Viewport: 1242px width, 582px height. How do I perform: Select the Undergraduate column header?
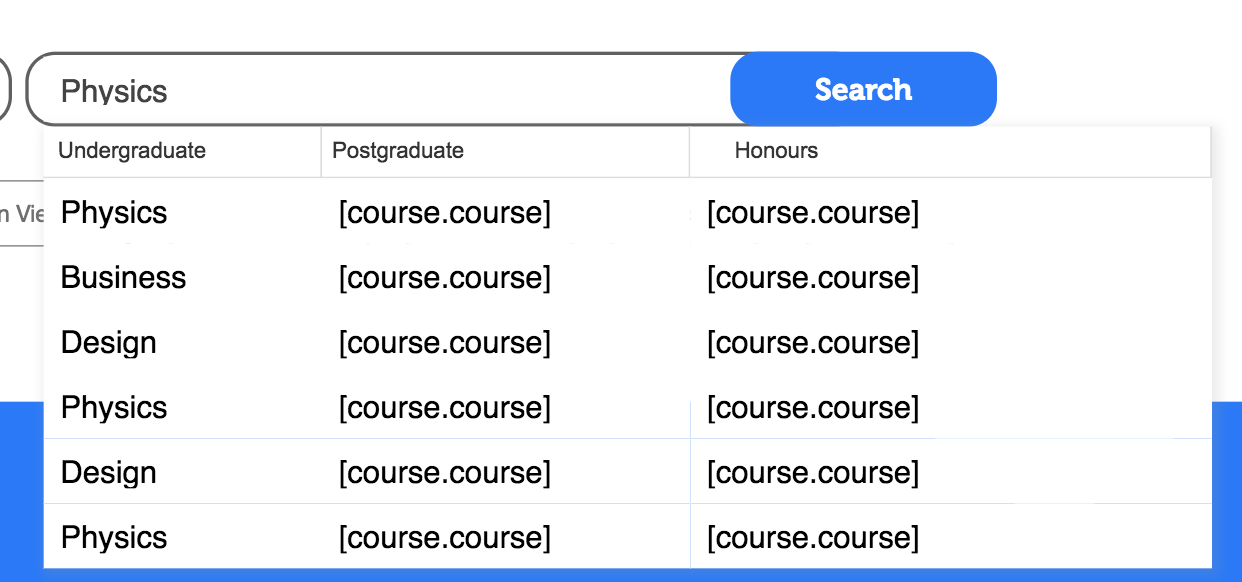pos(132,151)
